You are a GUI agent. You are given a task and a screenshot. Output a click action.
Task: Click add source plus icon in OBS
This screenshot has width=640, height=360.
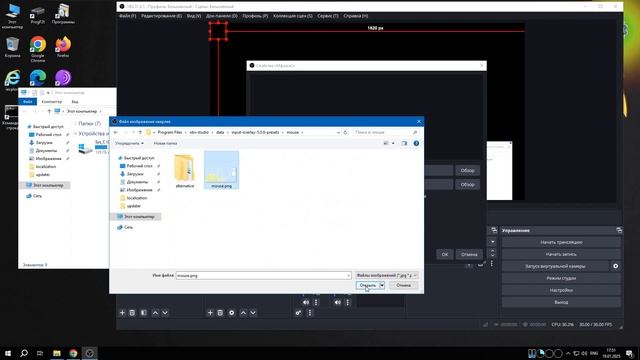[210, 313]
